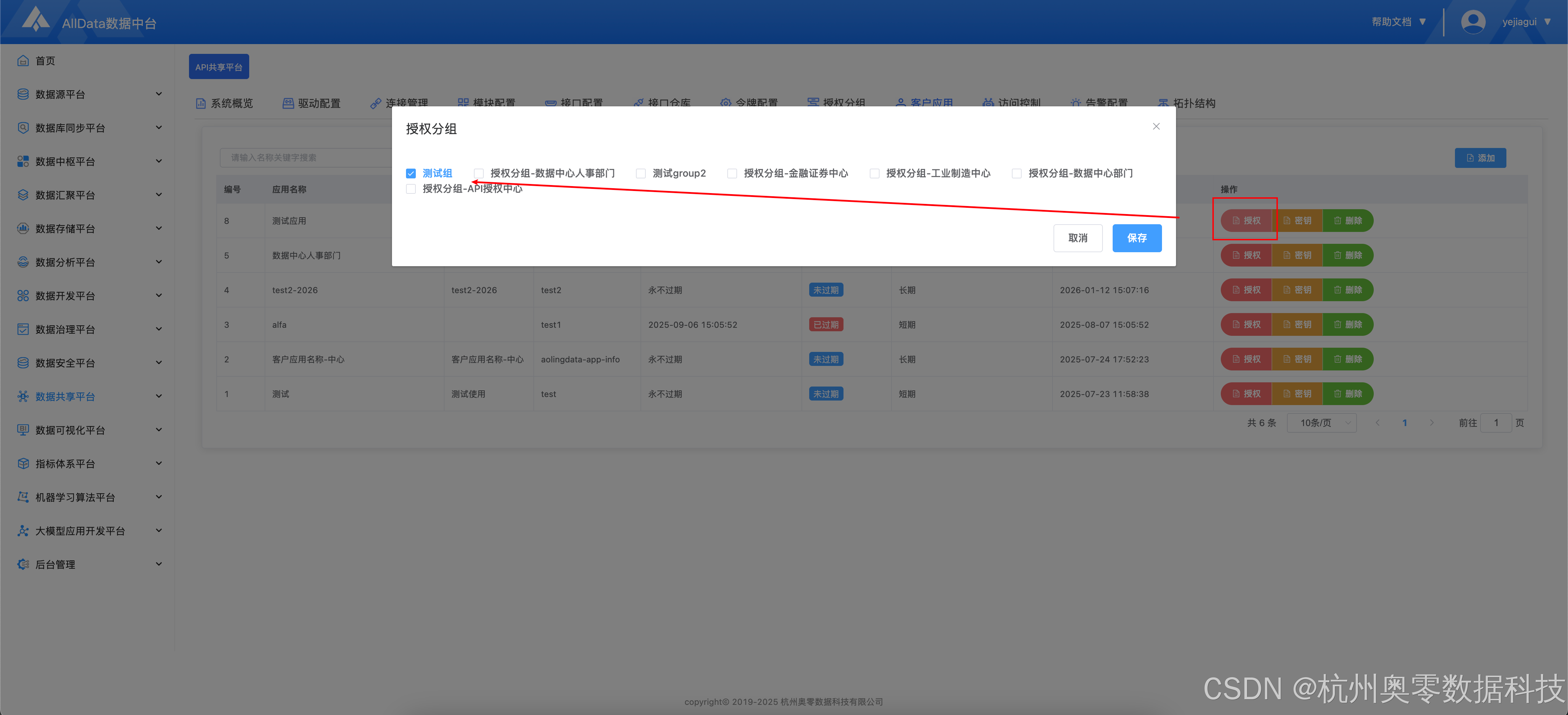Uncheck the 测试组 checkbox
1568x715 pixels.
coord(411,174)
